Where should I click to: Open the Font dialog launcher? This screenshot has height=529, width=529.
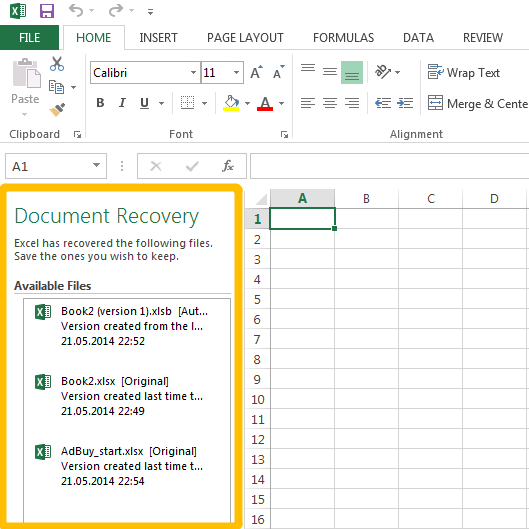coord(284,135)
